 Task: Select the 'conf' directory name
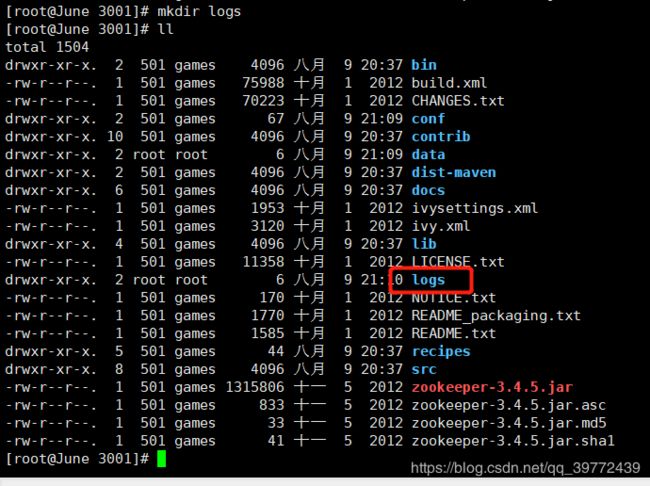428,119
